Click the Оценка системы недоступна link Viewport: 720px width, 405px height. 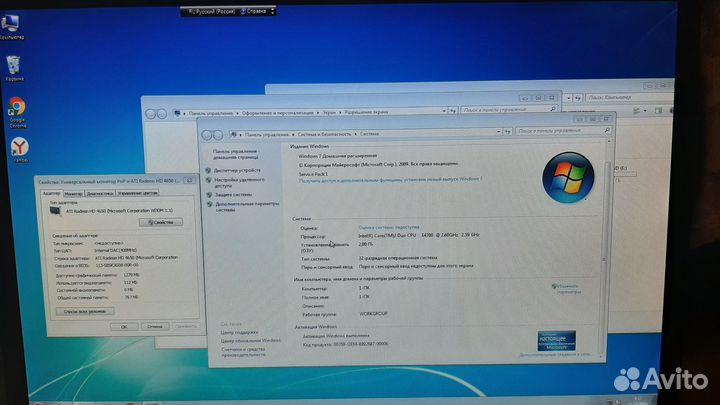click(388, 227)
